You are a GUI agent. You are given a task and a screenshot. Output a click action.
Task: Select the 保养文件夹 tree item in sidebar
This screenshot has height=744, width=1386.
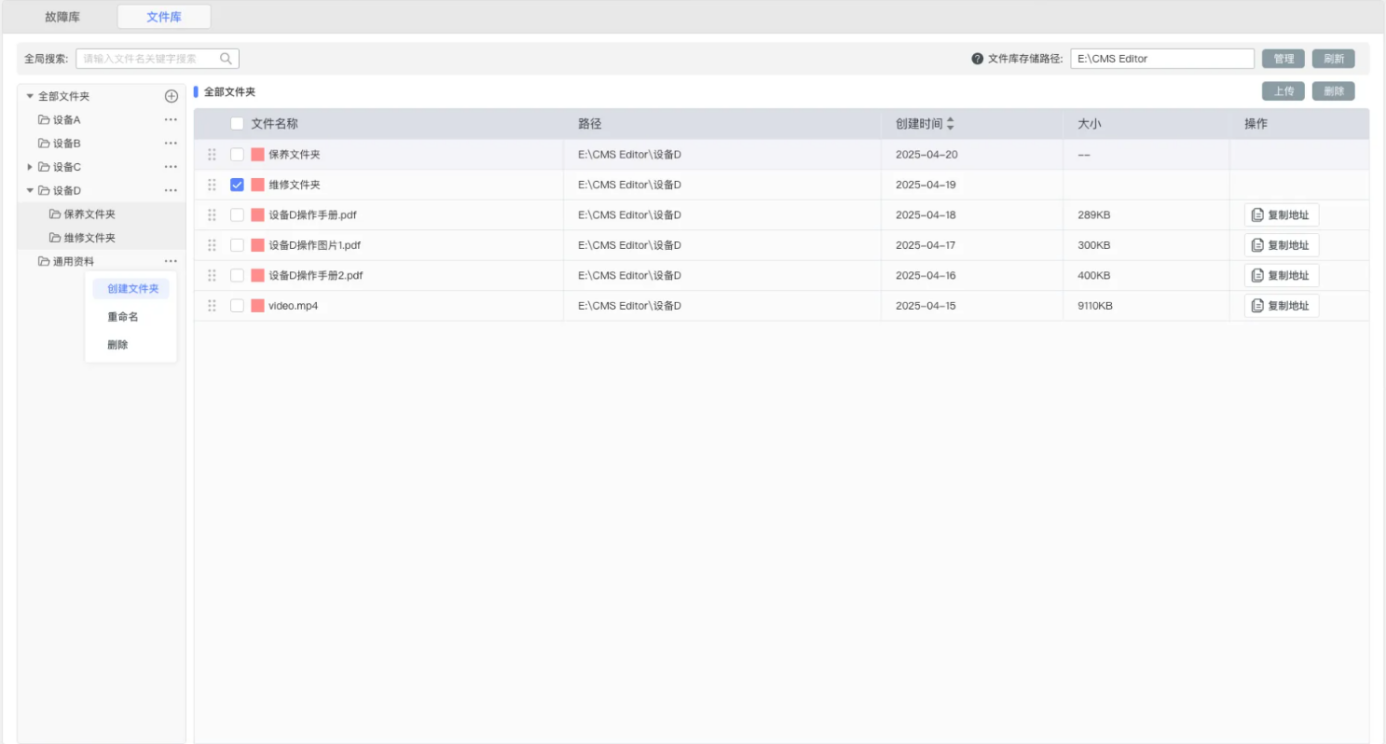click(x=89, y=214)
